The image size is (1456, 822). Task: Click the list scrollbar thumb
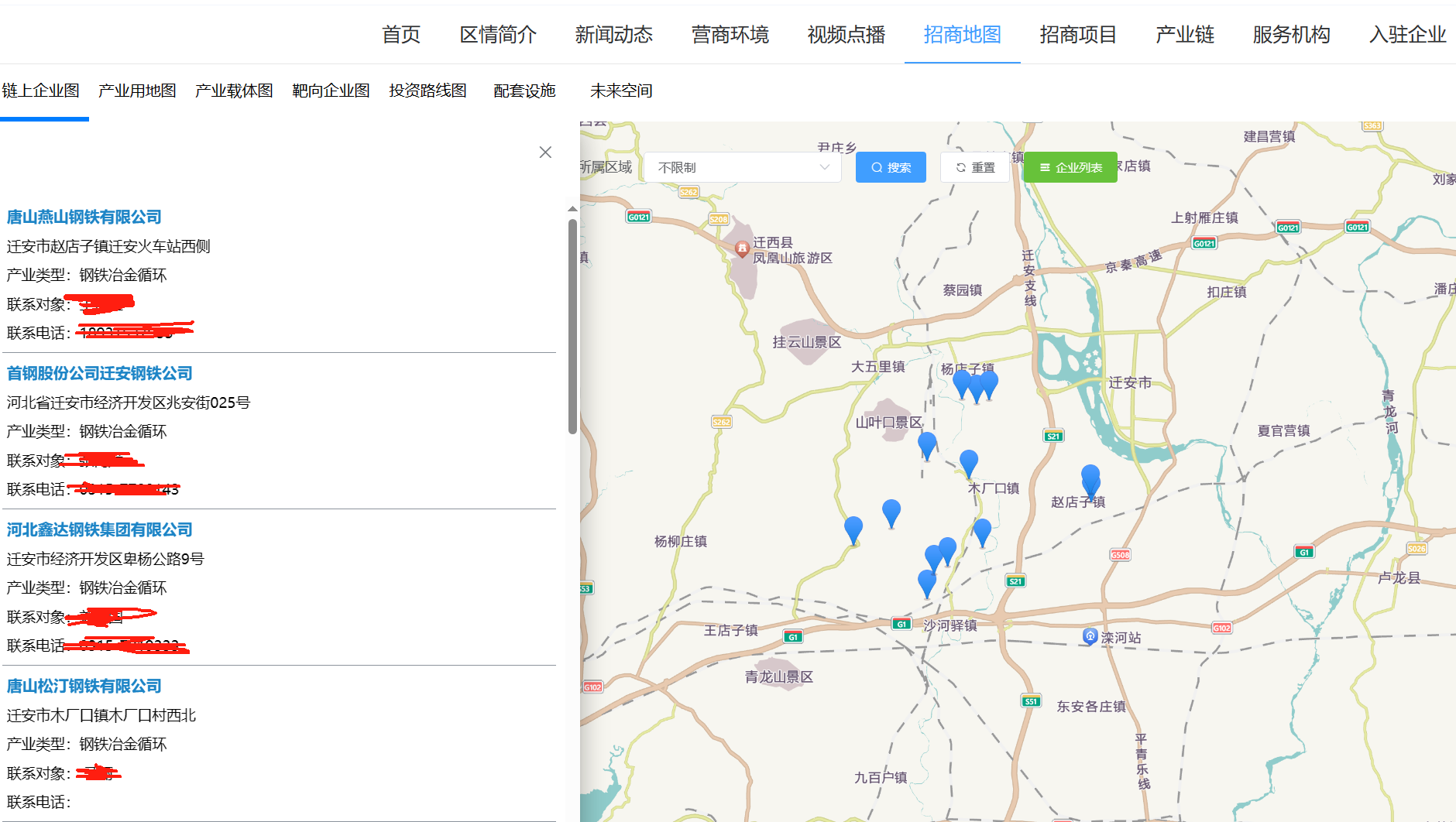click(572, 327)
